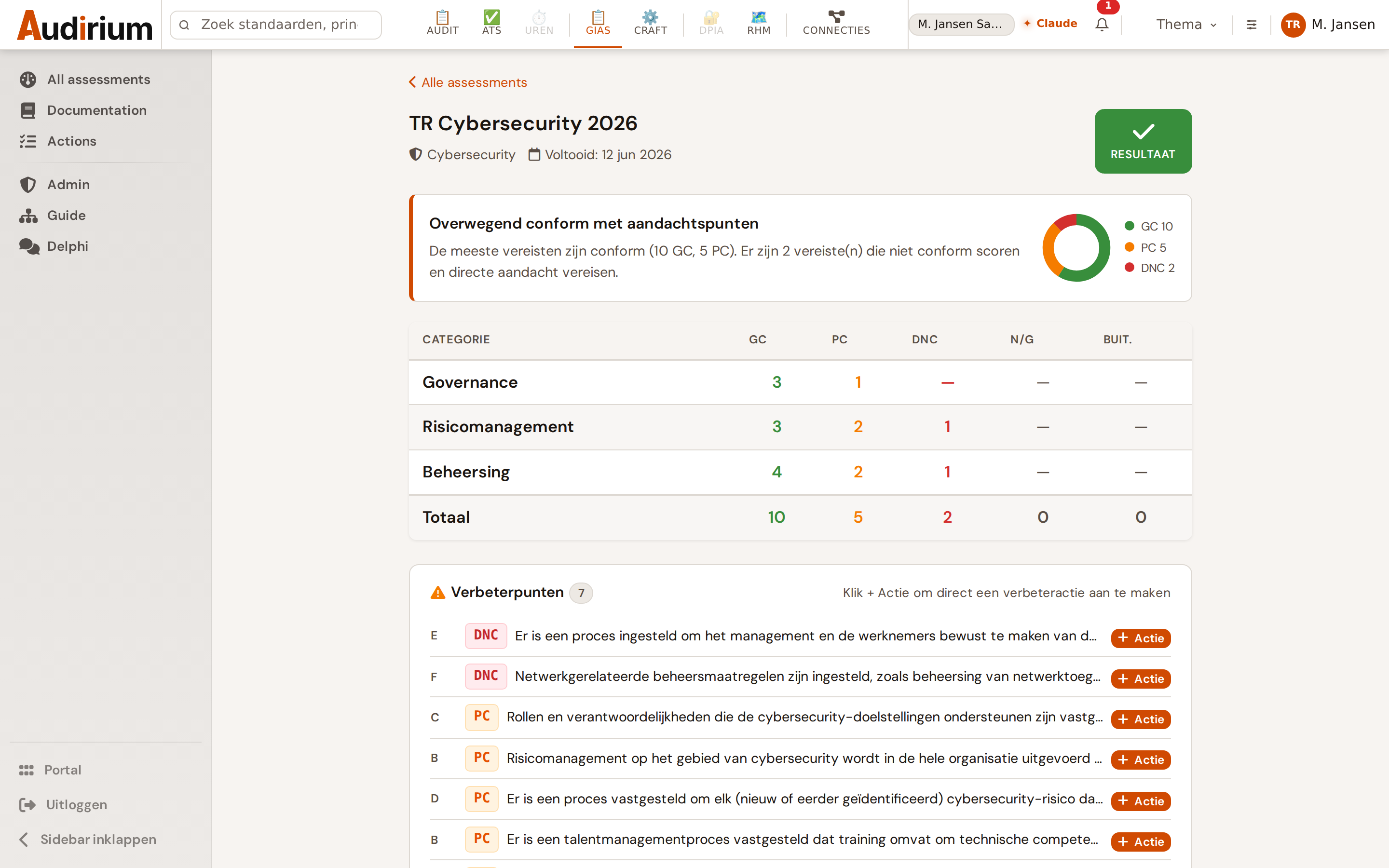Launch the Claude assistant
Screen dimensions: 1389x868
(x=1050, y=24)
